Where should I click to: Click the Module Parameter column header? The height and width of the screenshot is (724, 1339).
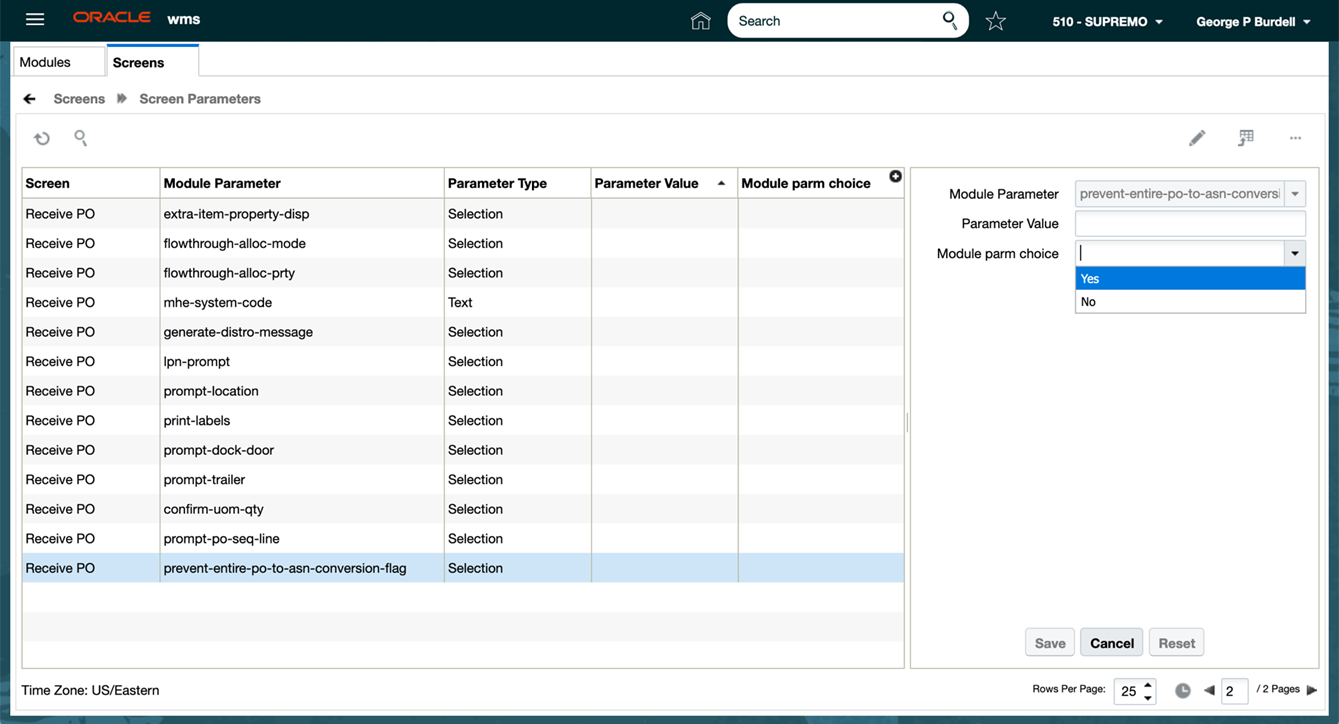coord(302,183)
